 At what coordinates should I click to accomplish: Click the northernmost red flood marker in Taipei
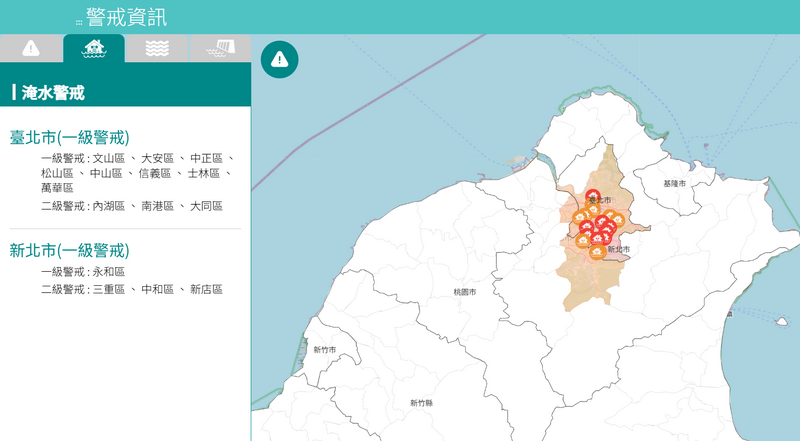[593, 195]
